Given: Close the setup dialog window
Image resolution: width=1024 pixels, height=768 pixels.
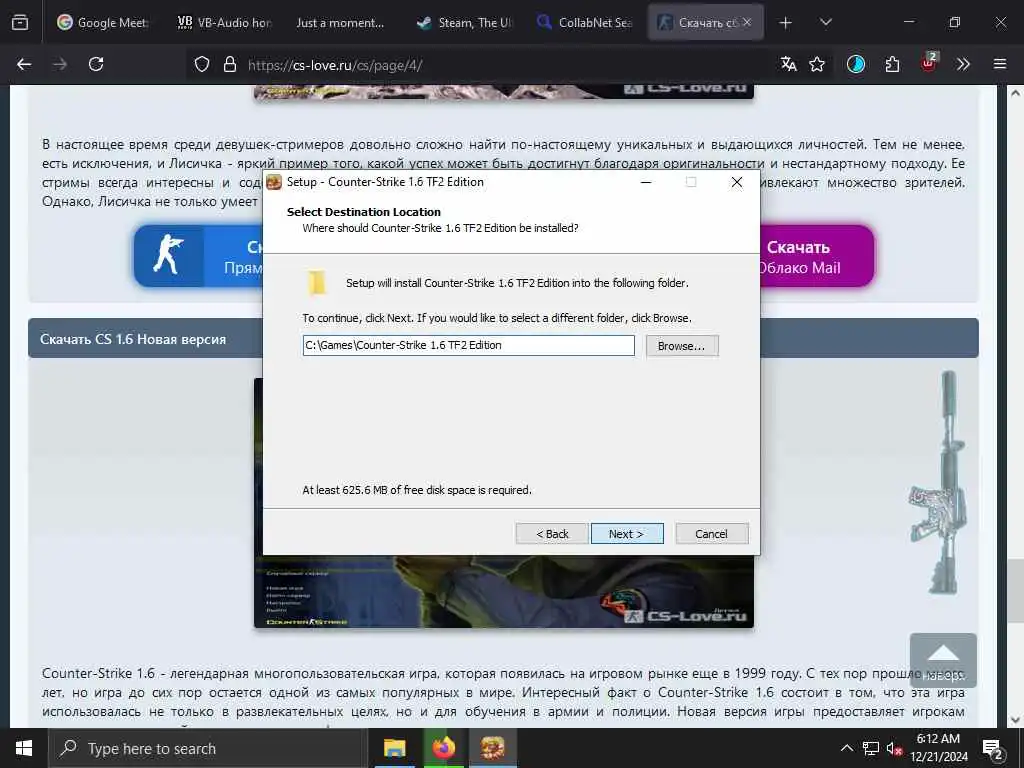Looking at the screenshot, I should pyautogui.click(x=737, y=182).
